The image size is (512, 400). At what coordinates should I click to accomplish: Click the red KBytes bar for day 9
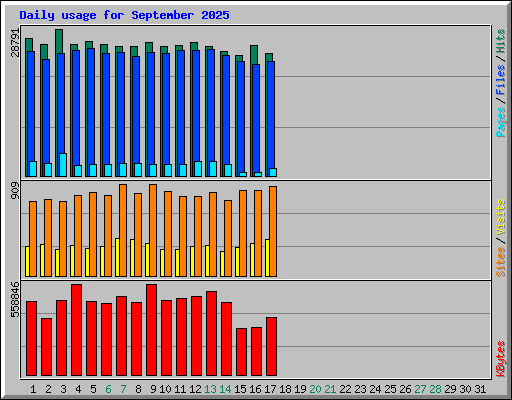tap(151, 330)
